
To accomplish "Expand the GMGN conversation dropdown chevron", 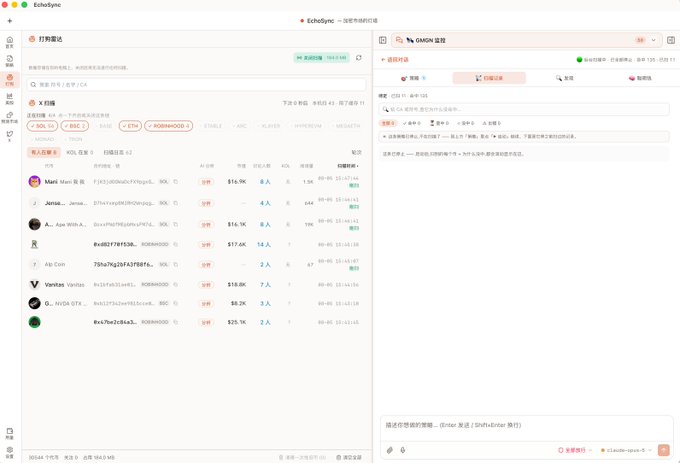I will pos(654,40).
